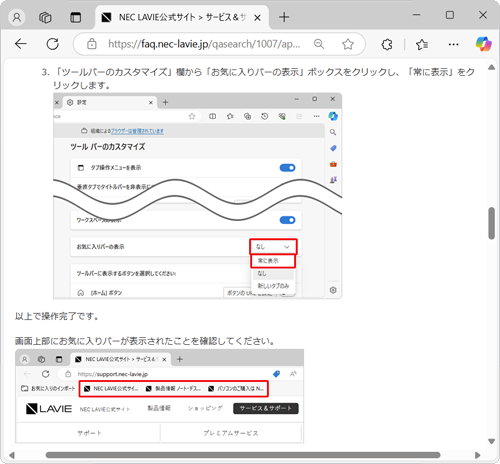Click the horizontal scrollbar right arrow
This screenshot has width=500, height=464.
(x=477, y=455)
